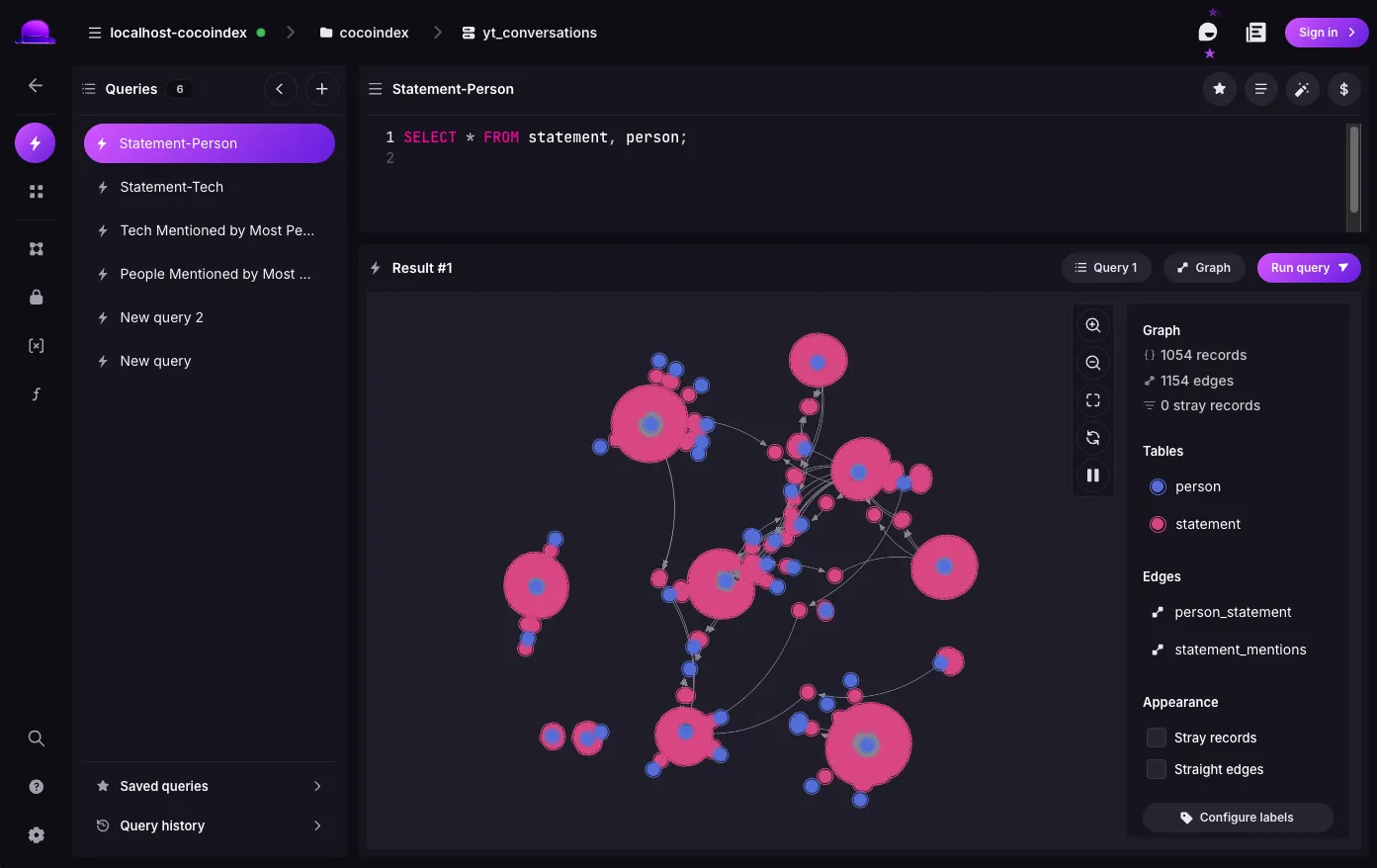Format the query with lines icon
The width and height of the screenshot is (1377, 868).
(1261, 89)
